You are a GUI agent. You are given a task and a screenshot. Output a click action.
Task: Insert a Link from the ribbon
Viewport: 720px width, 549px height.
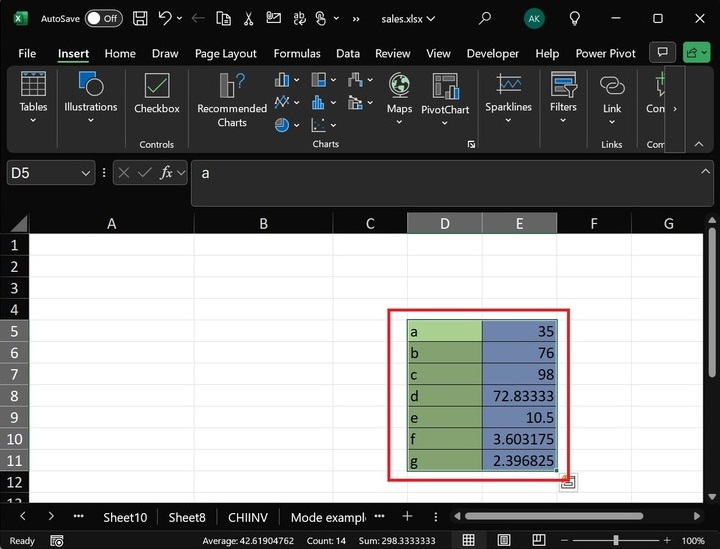[x=612, y=93]
